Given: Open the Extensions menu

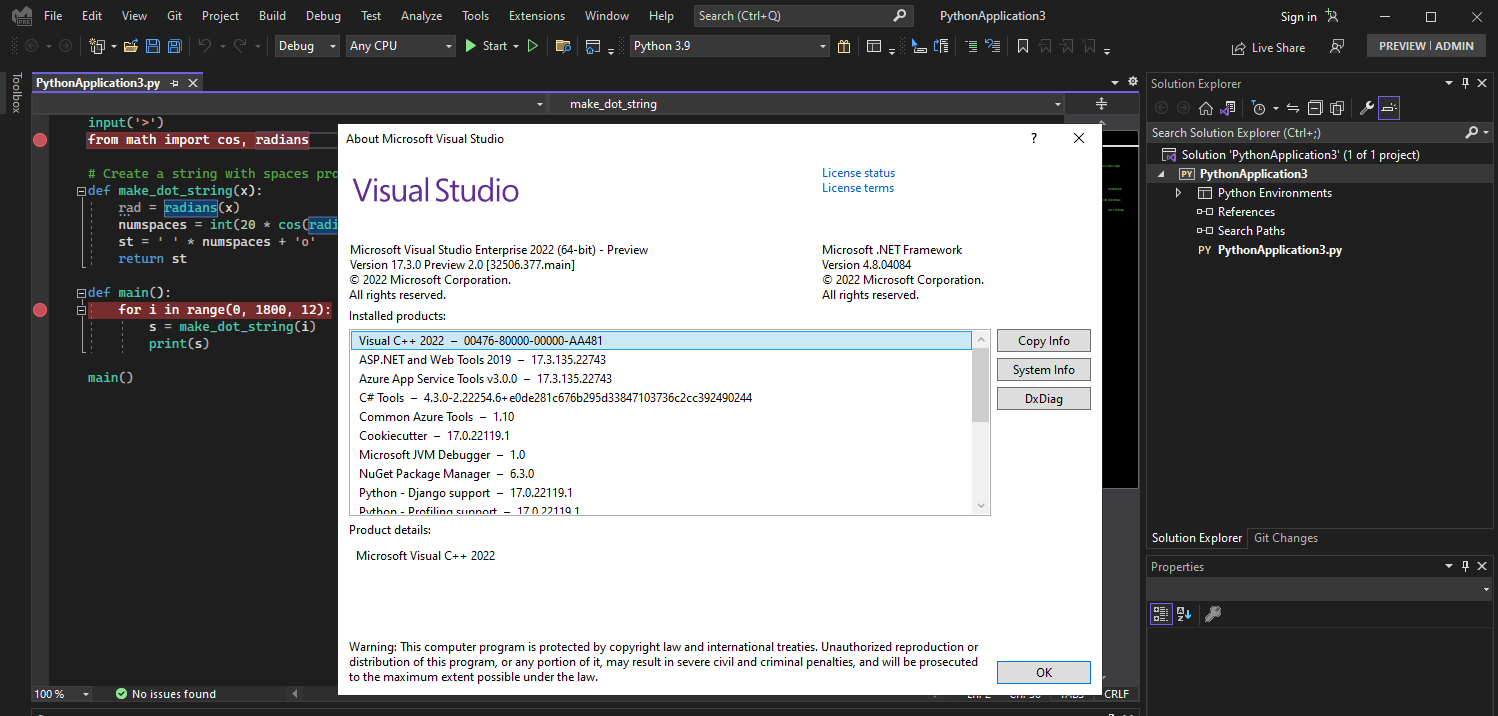Looking at the screenshot, I should click(536, 16).
